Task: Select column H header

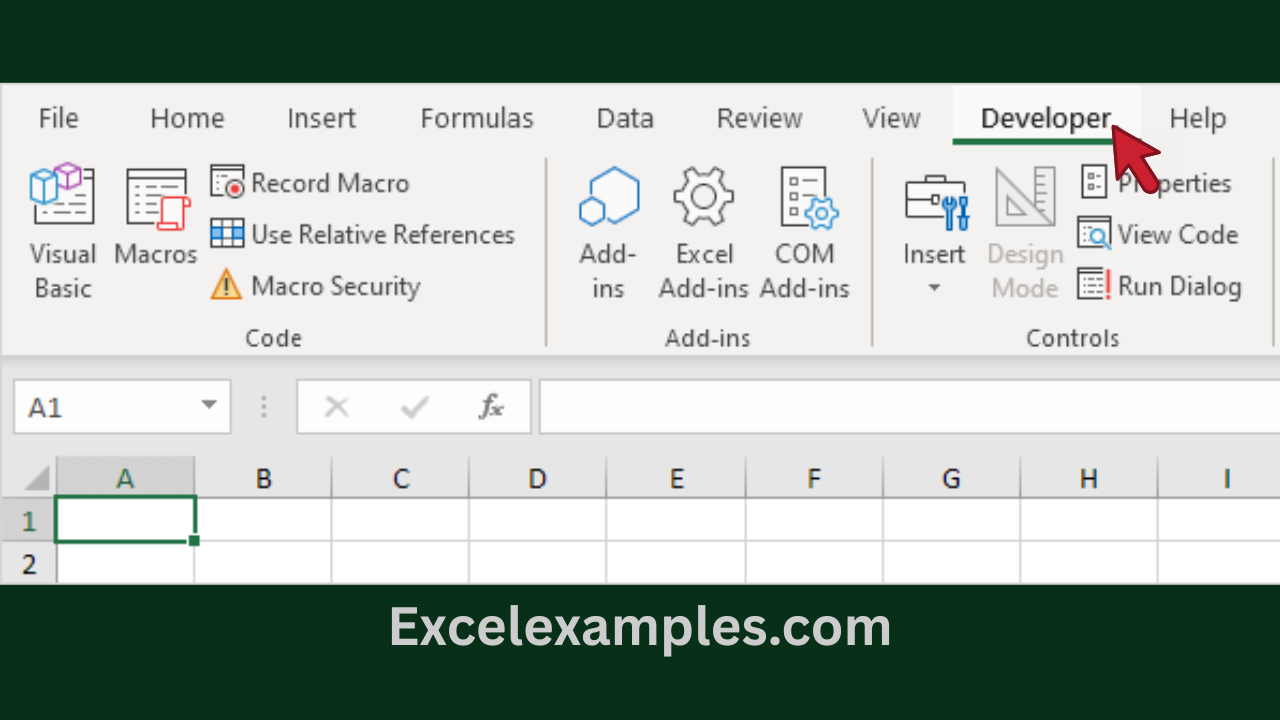Action: pyautogui.click(x=1089, y=478)
